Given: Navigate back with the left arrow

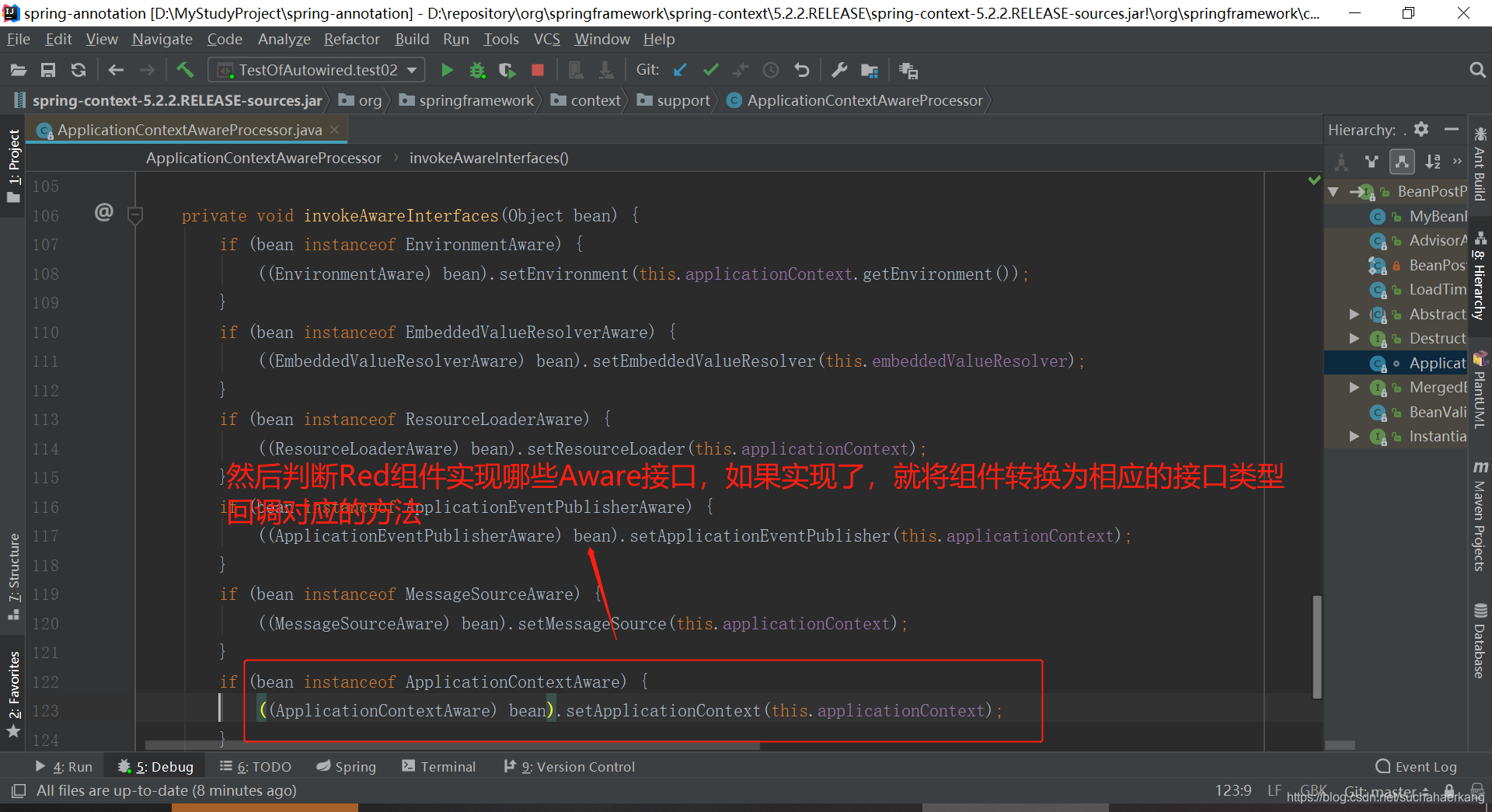Looking at the screenshot, I should point(117,70).
